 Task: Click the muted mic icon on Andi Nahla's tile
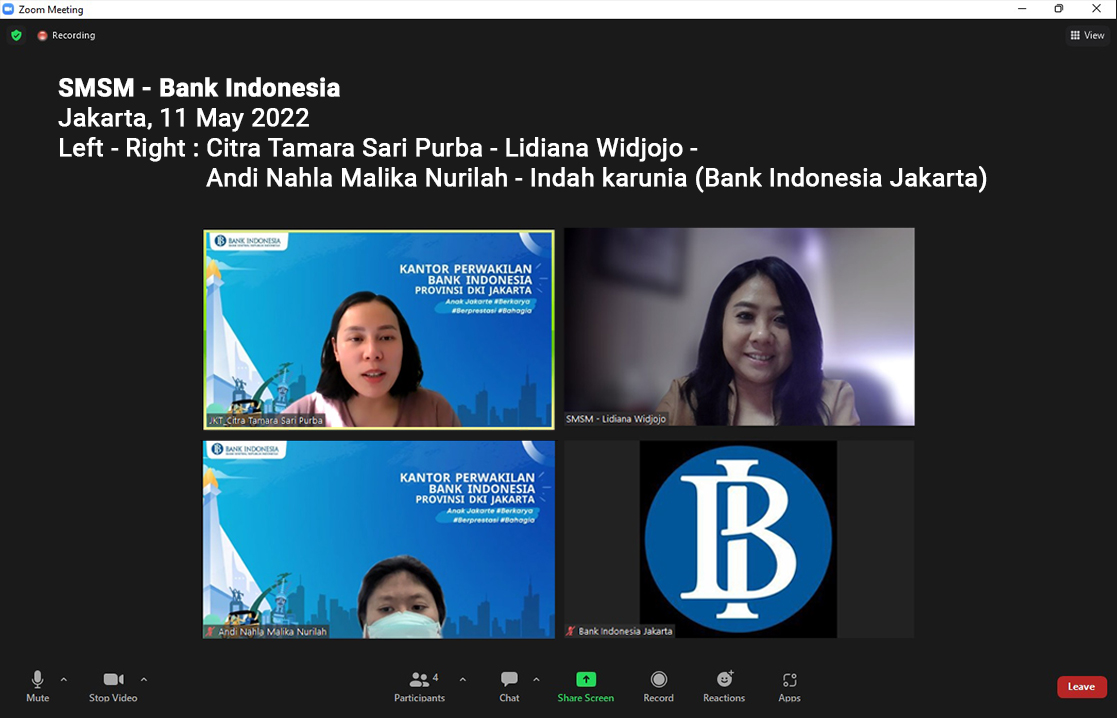tap(210, 631)
